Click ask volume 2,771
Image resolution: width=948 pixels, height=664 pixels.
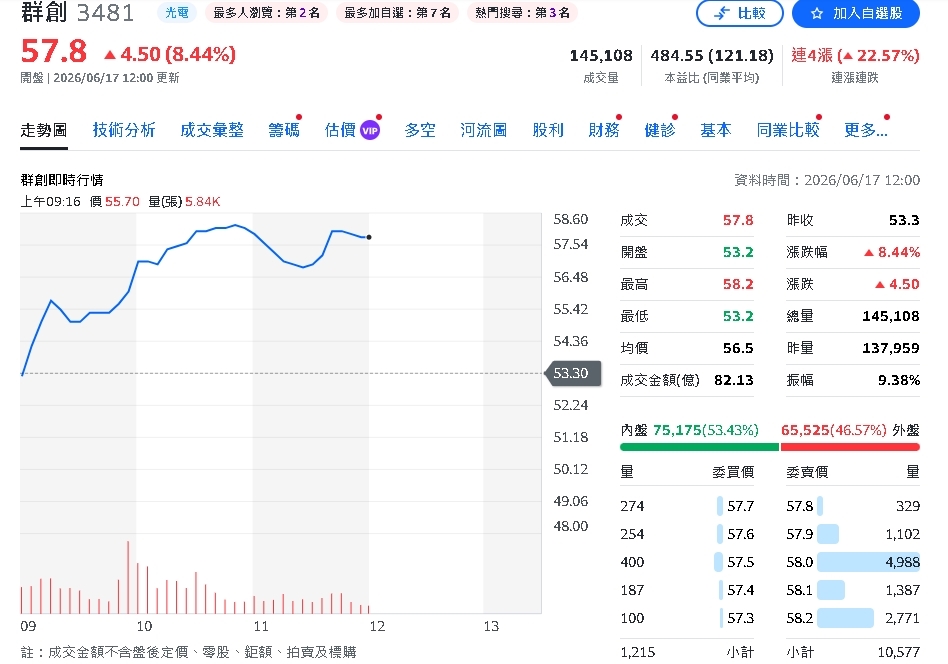[x=902, y=618]
